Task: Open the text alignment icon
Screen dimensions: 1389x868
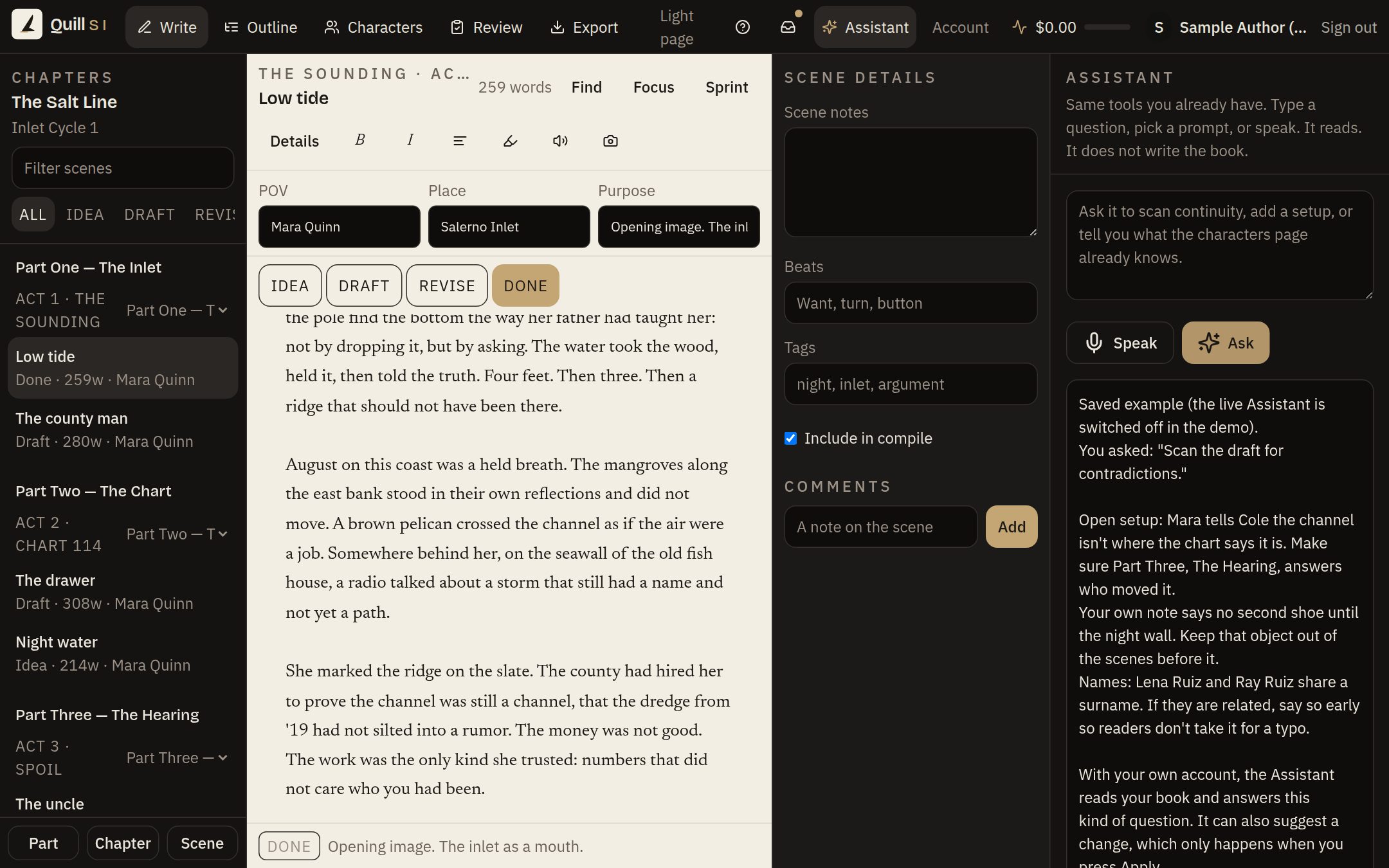Action: pos(460,140)
